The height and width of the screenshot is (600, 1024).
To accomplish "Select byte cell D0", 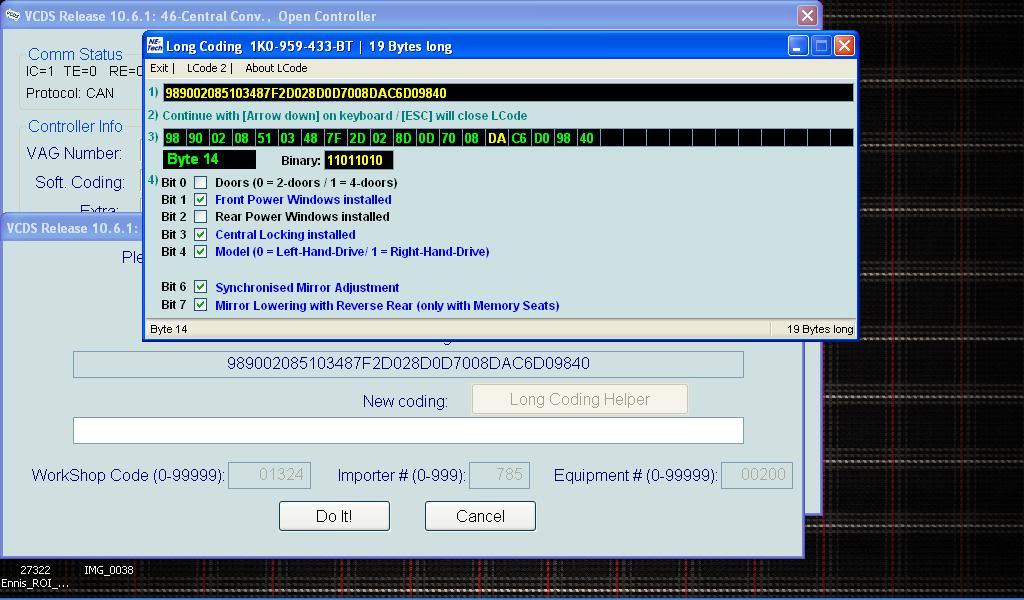I will pyautogui.click(x=541, y=138).
